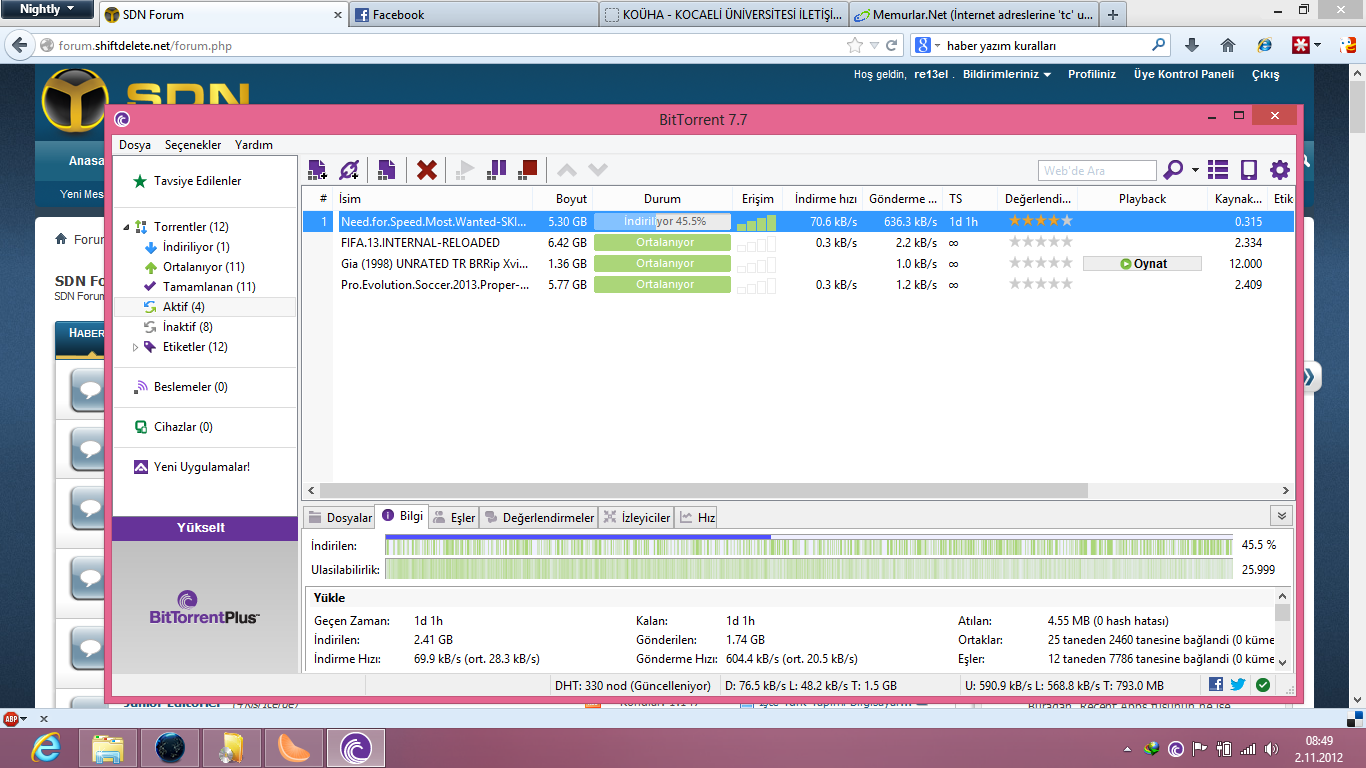Select İnaktif (8) category
Screen dimensions: 1366x768
click(187, 327)
